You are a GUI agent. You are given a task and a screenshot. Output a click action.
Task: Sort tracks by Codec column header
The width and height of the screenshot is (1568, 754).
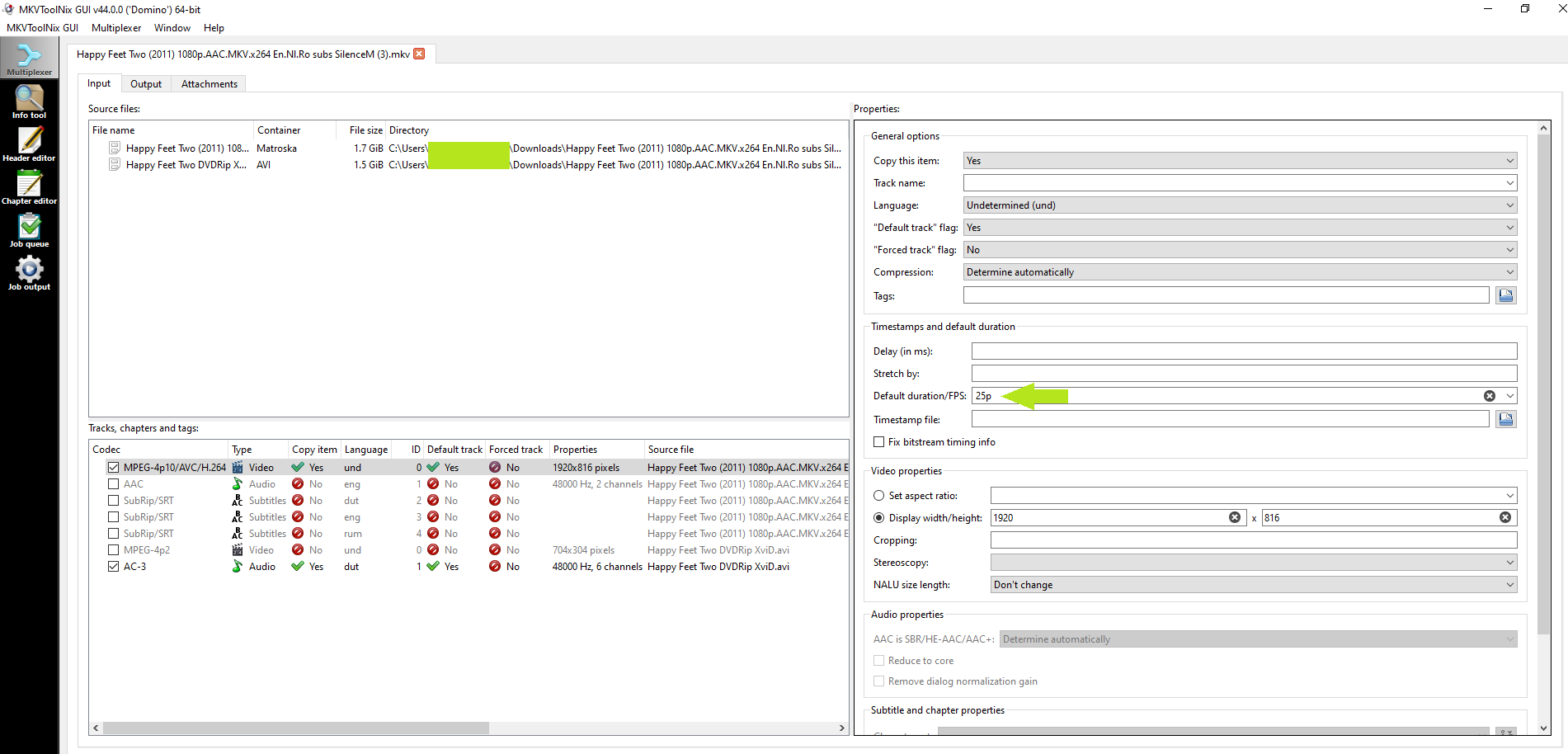click(x=159, y=450)
